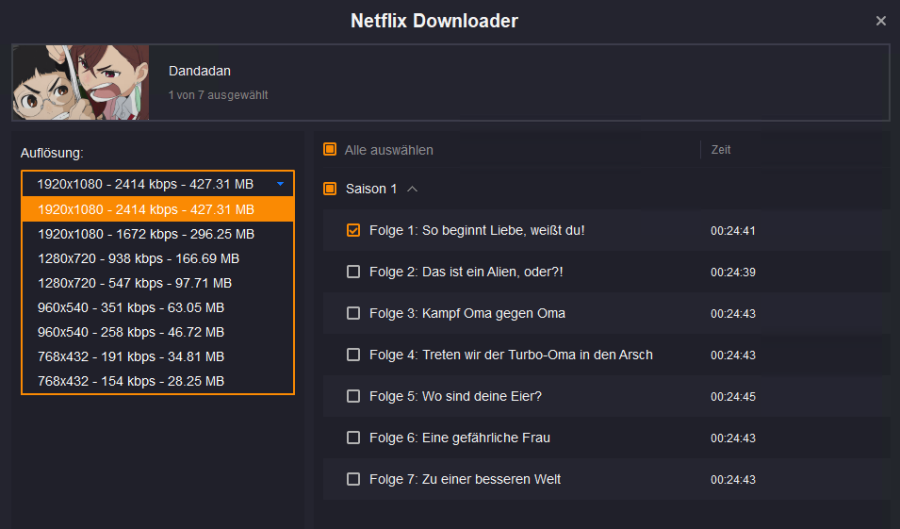Choose 1920x1080 - 1672 kbps option
The image size is (900, 529).
pyautogui.click(x=146, y=234)
